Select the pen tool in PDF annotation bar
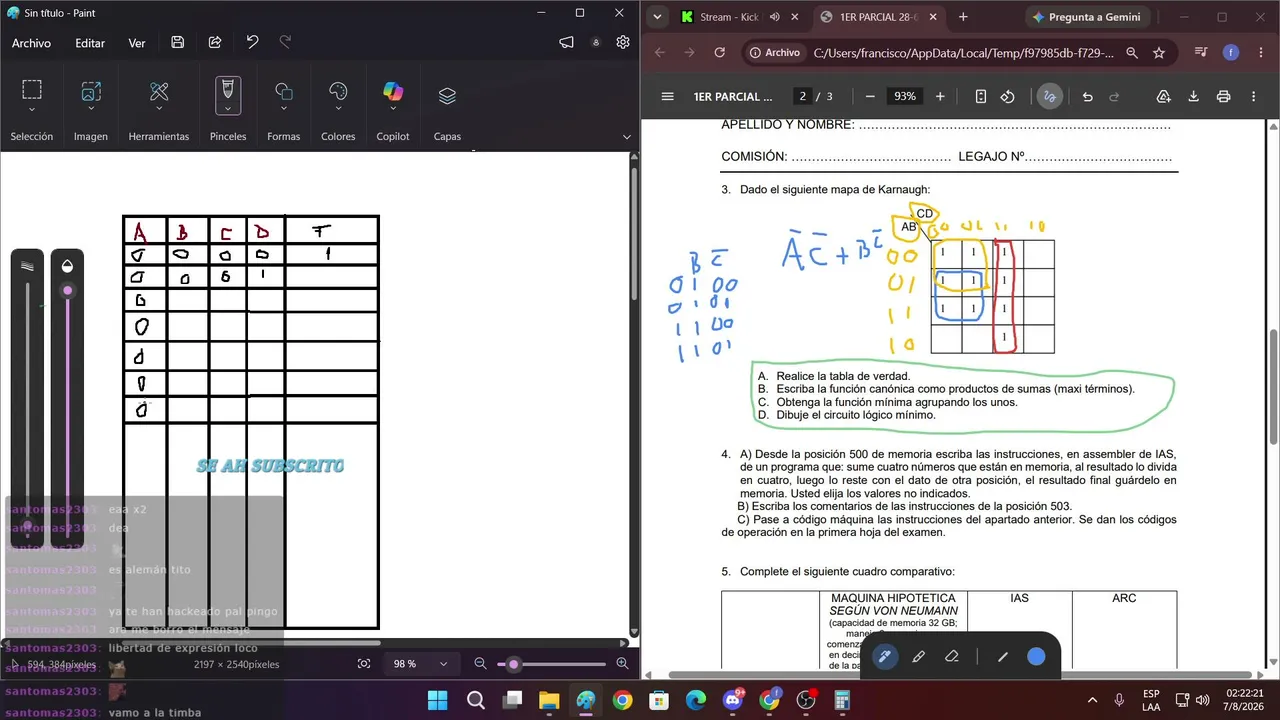This screenshot has width=1280, height=720. pyautogui.click(x=884, y=657)
